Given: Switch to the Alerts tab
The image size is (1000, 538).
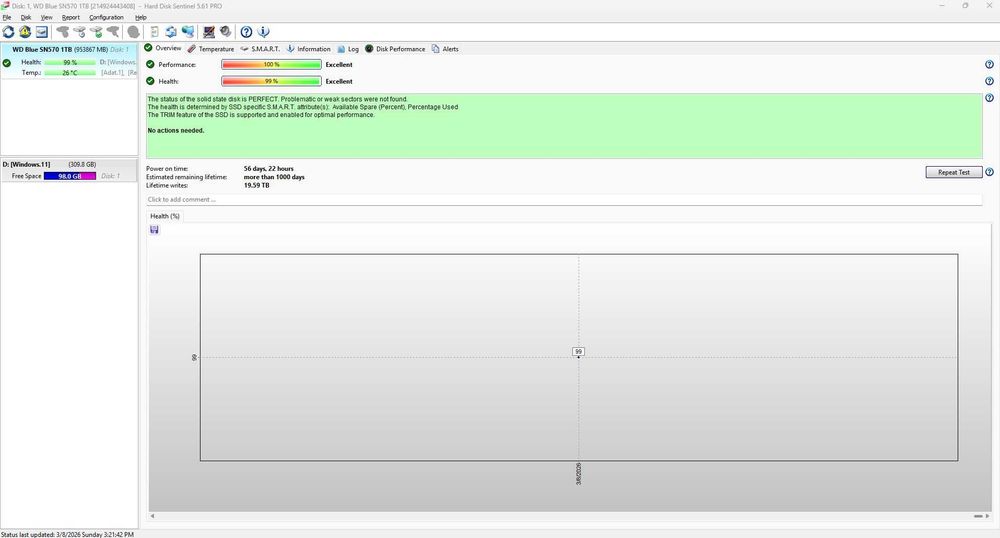Looking at the screenshot, I should coord(445,49).
